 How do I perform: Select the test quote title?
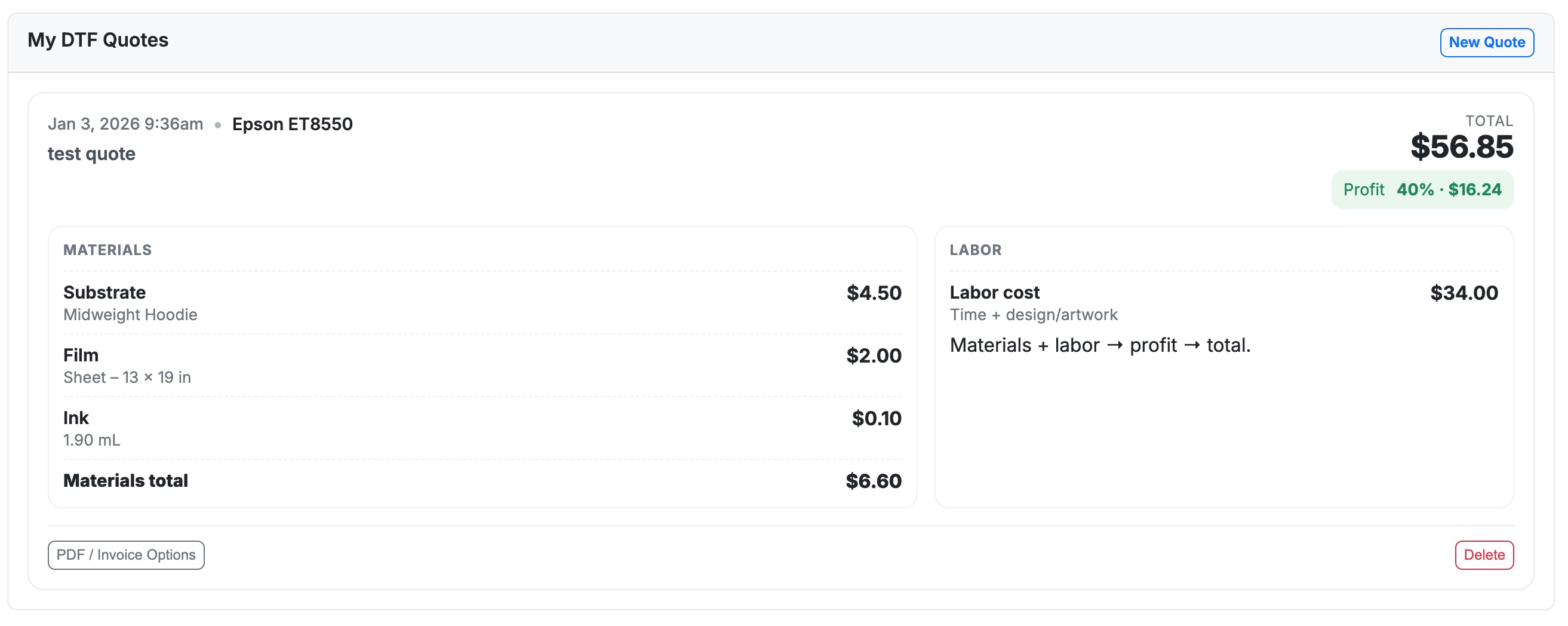click(92, 154)
